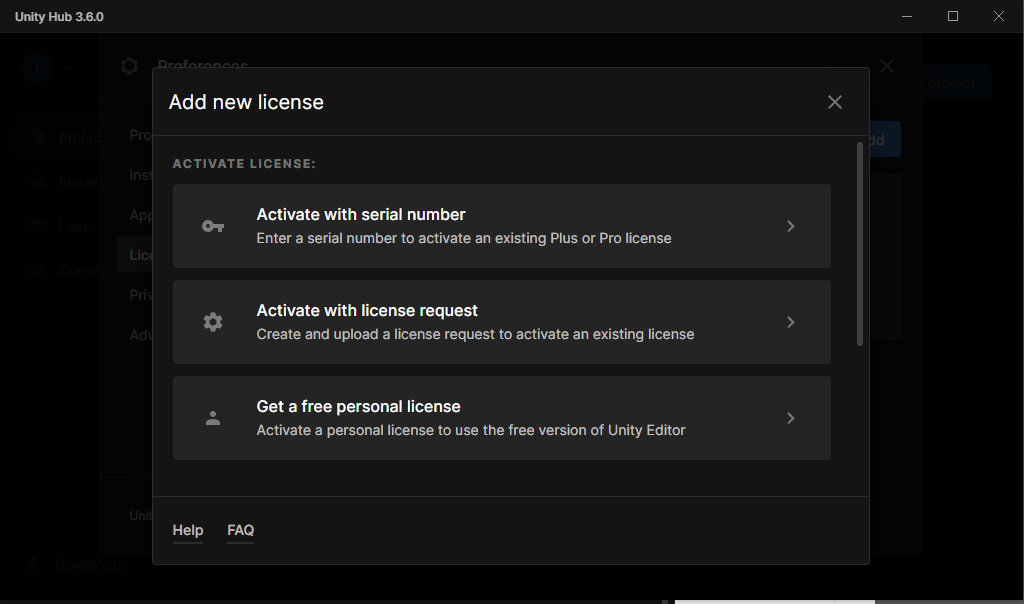Screen dimensions: 1024x604
Task: Open the license request option chevron
Action: pos(790,322)
